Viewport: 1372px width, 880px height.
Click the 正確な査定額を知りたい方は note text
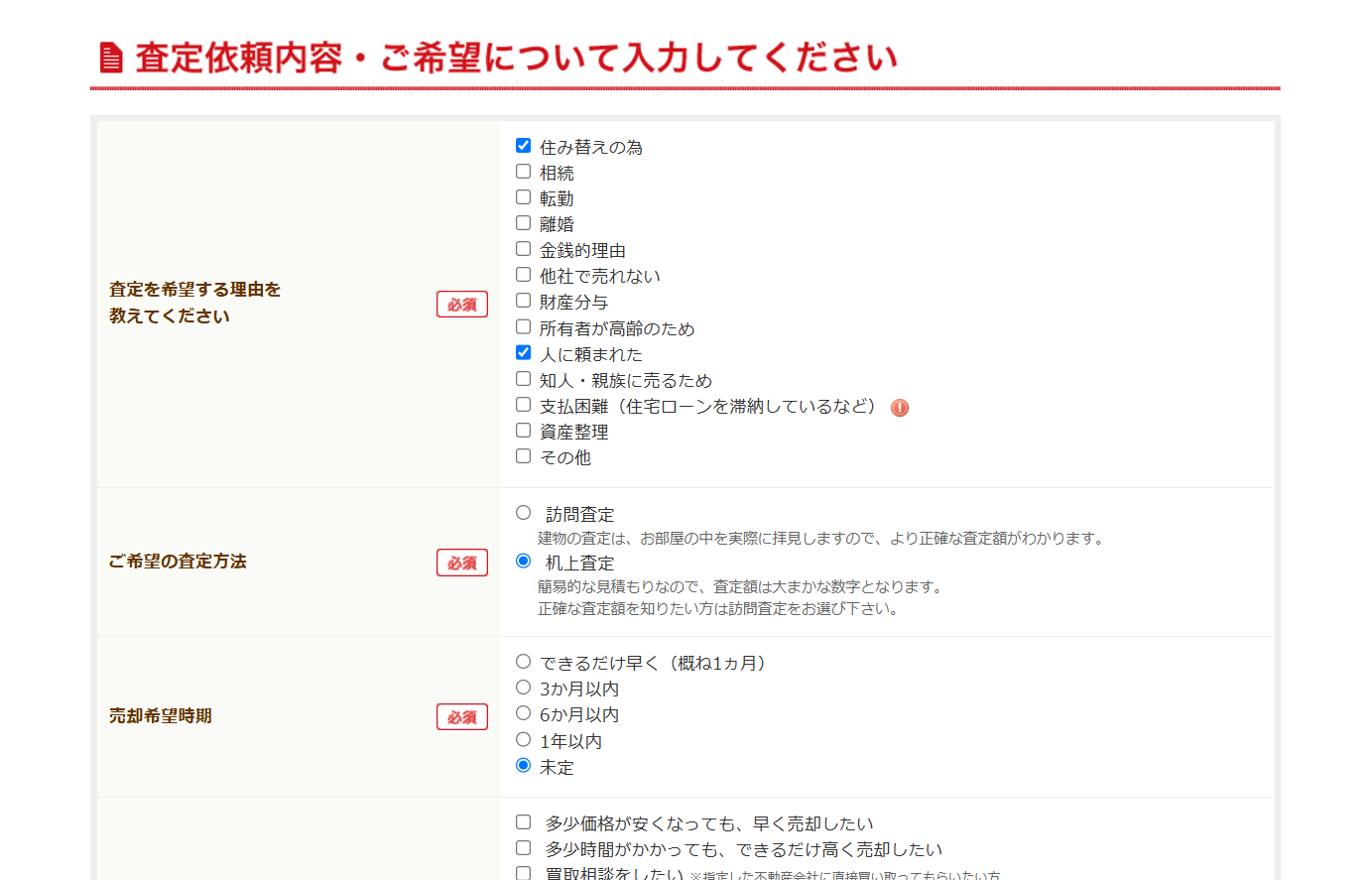coord(720,609)
